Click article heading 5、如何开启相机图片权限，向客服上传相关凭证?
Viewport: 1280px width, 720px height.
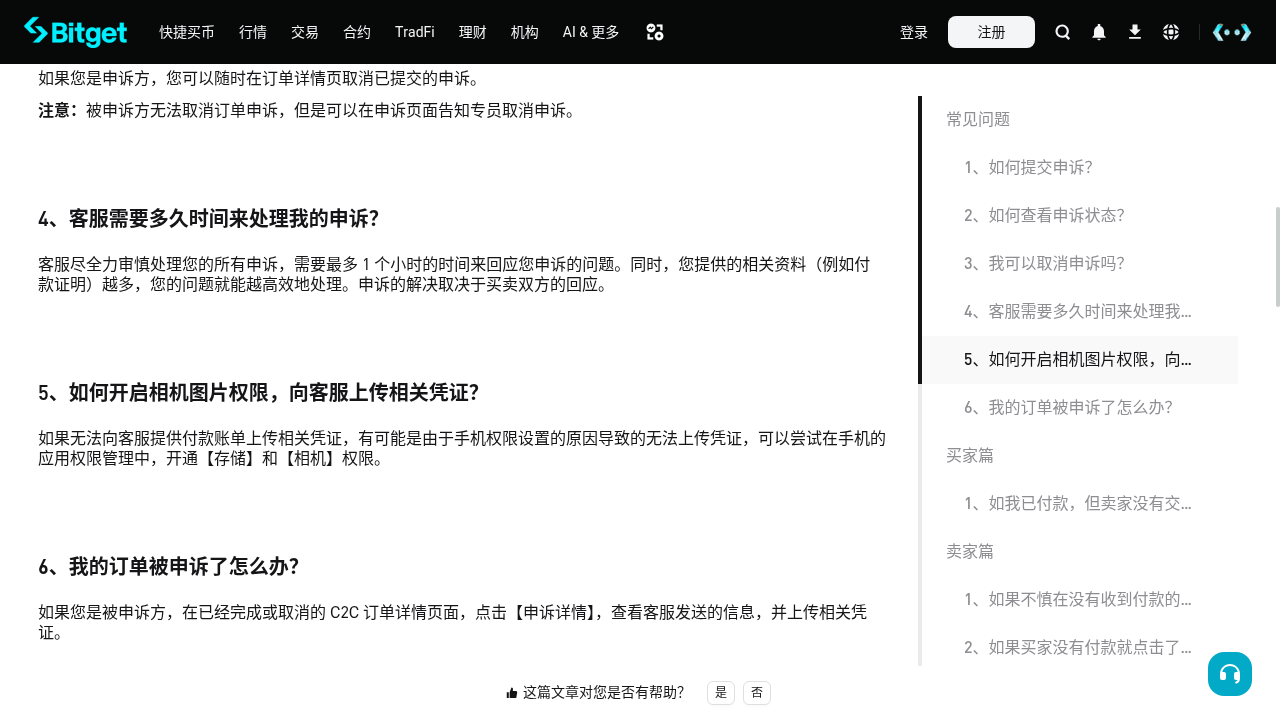pos(259,393)
